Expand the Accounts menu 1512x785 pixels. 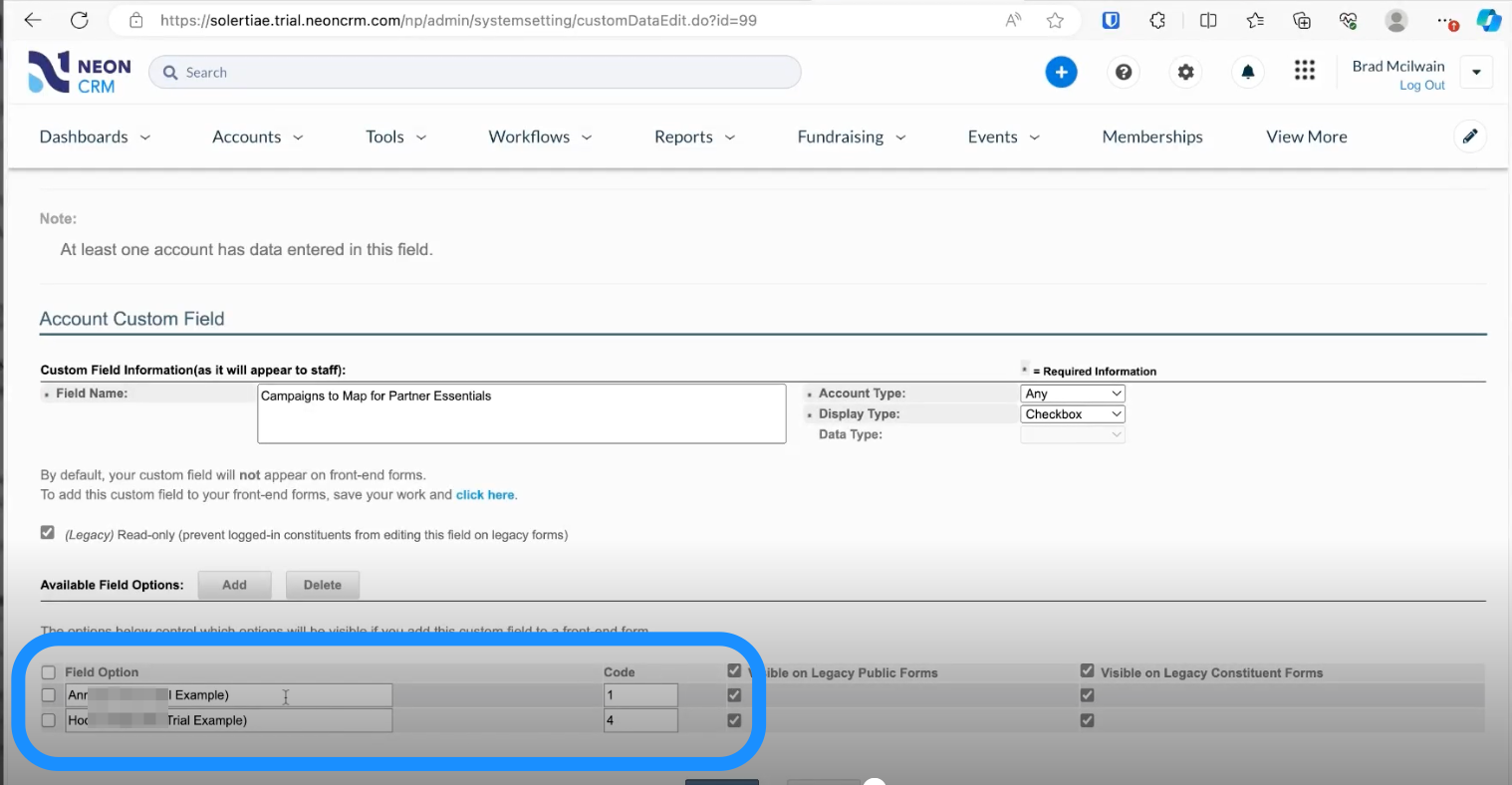(x=257, y=136)
